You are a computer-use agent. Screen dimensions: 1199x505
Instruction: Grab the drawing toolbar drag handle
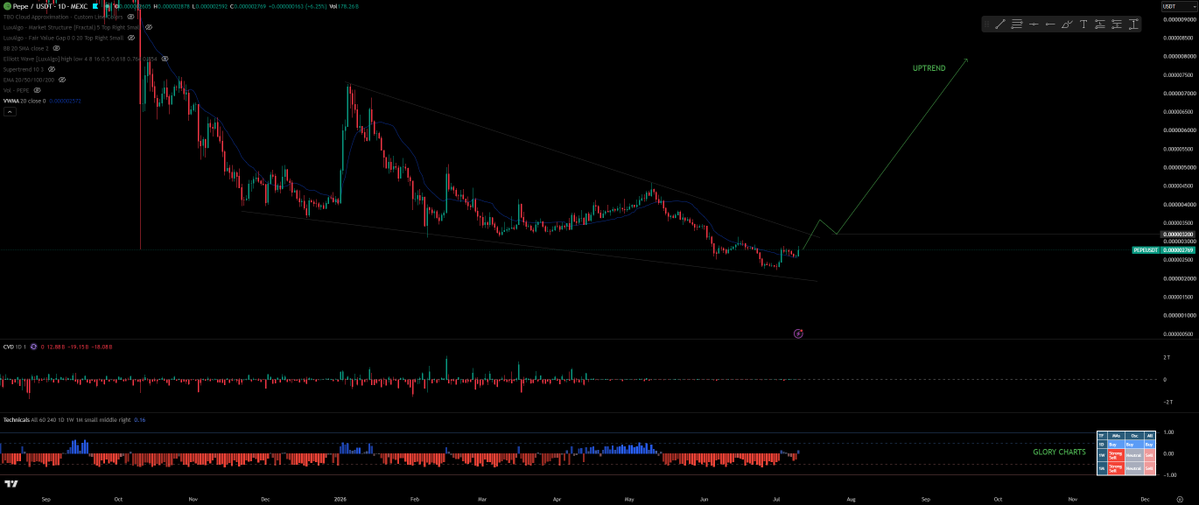[x=987, y=24]
